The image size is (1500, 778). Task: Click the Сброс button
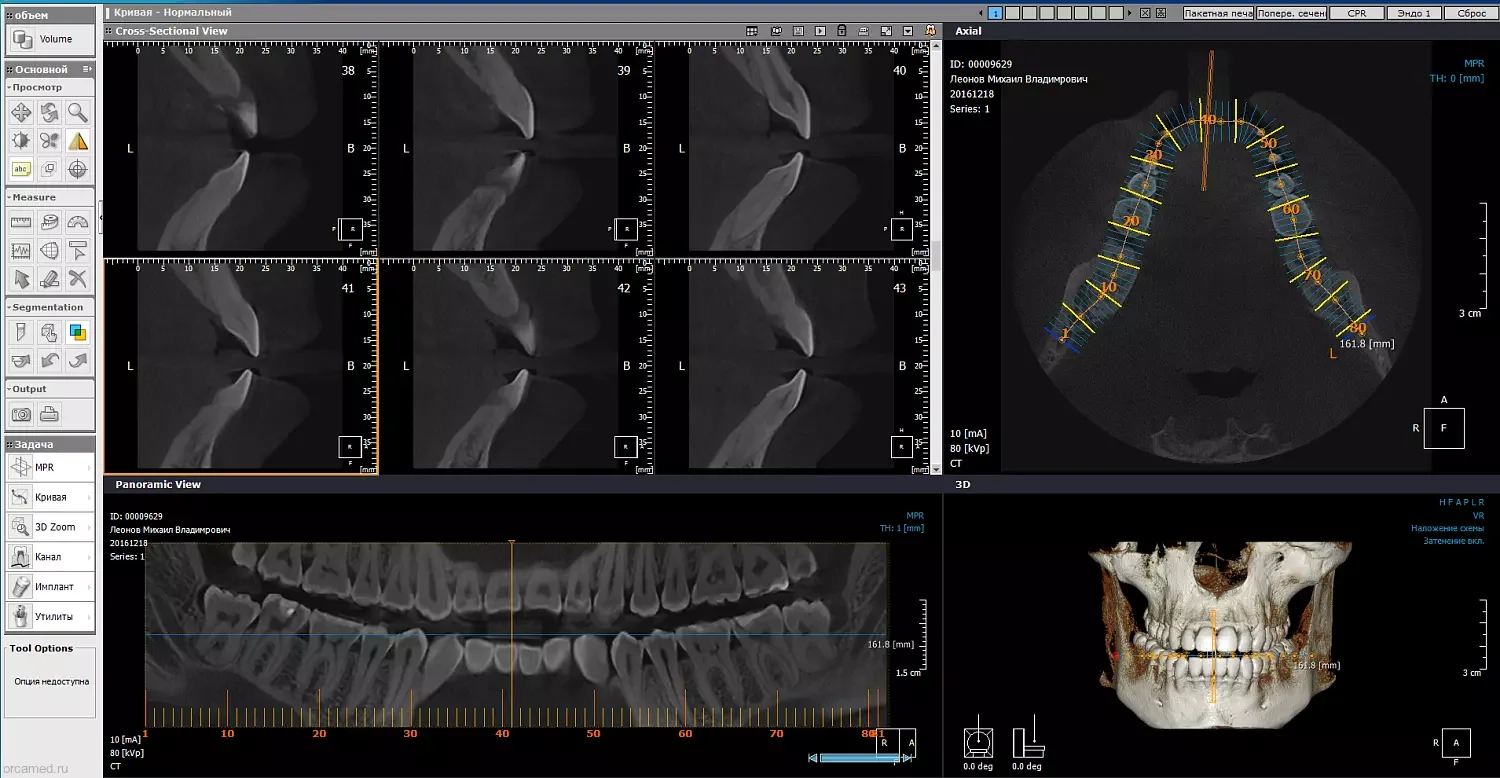click(1471, 13)
